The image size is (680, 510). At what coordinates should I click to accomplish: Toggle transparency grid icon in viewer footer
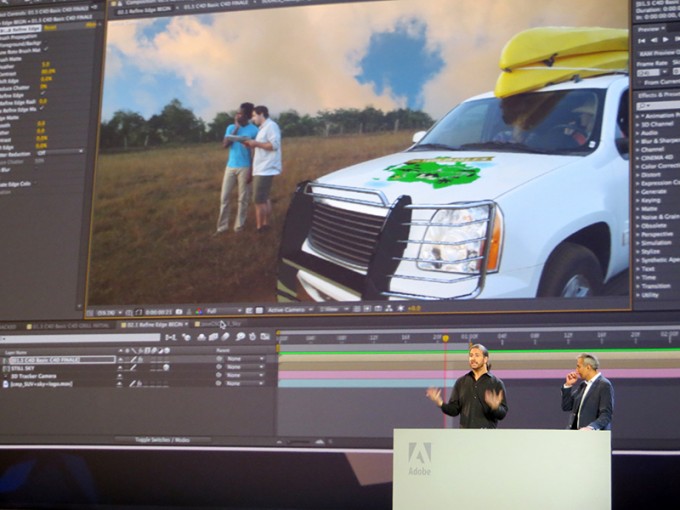click(259, 311)
